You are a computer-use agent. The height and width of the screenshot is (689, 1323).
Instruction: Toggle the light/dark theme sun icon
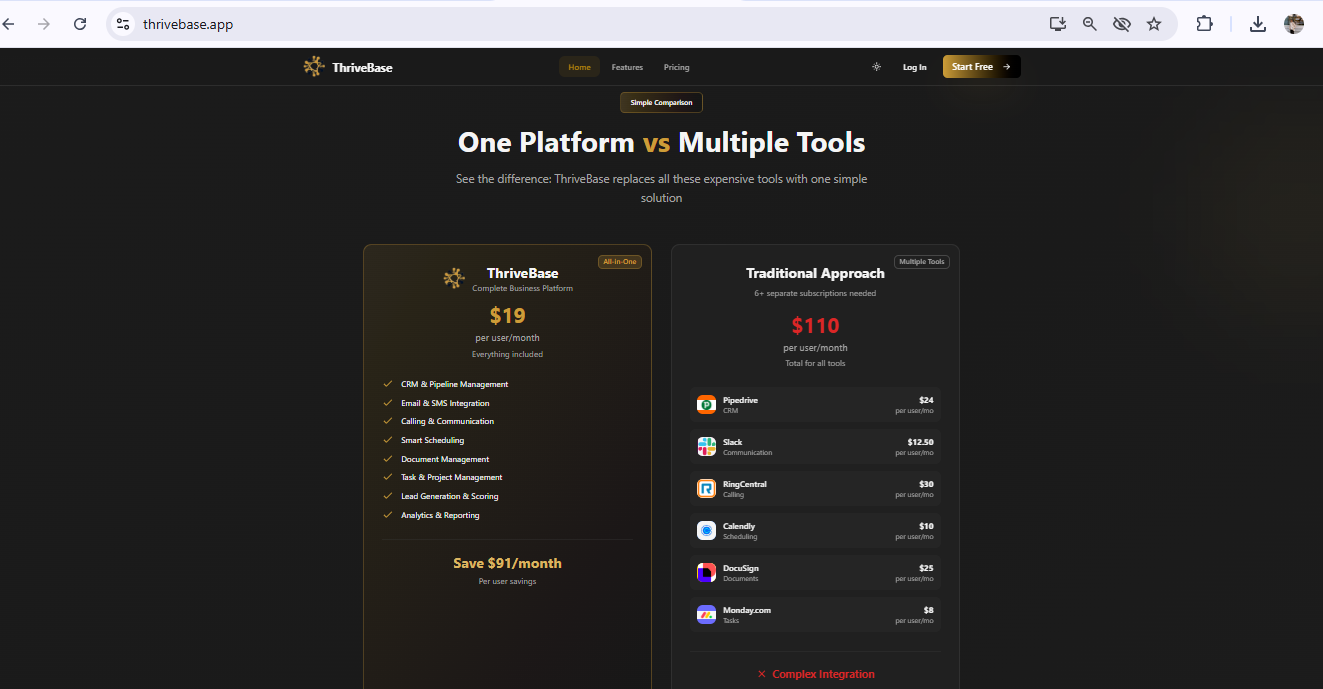pos(876,67)
